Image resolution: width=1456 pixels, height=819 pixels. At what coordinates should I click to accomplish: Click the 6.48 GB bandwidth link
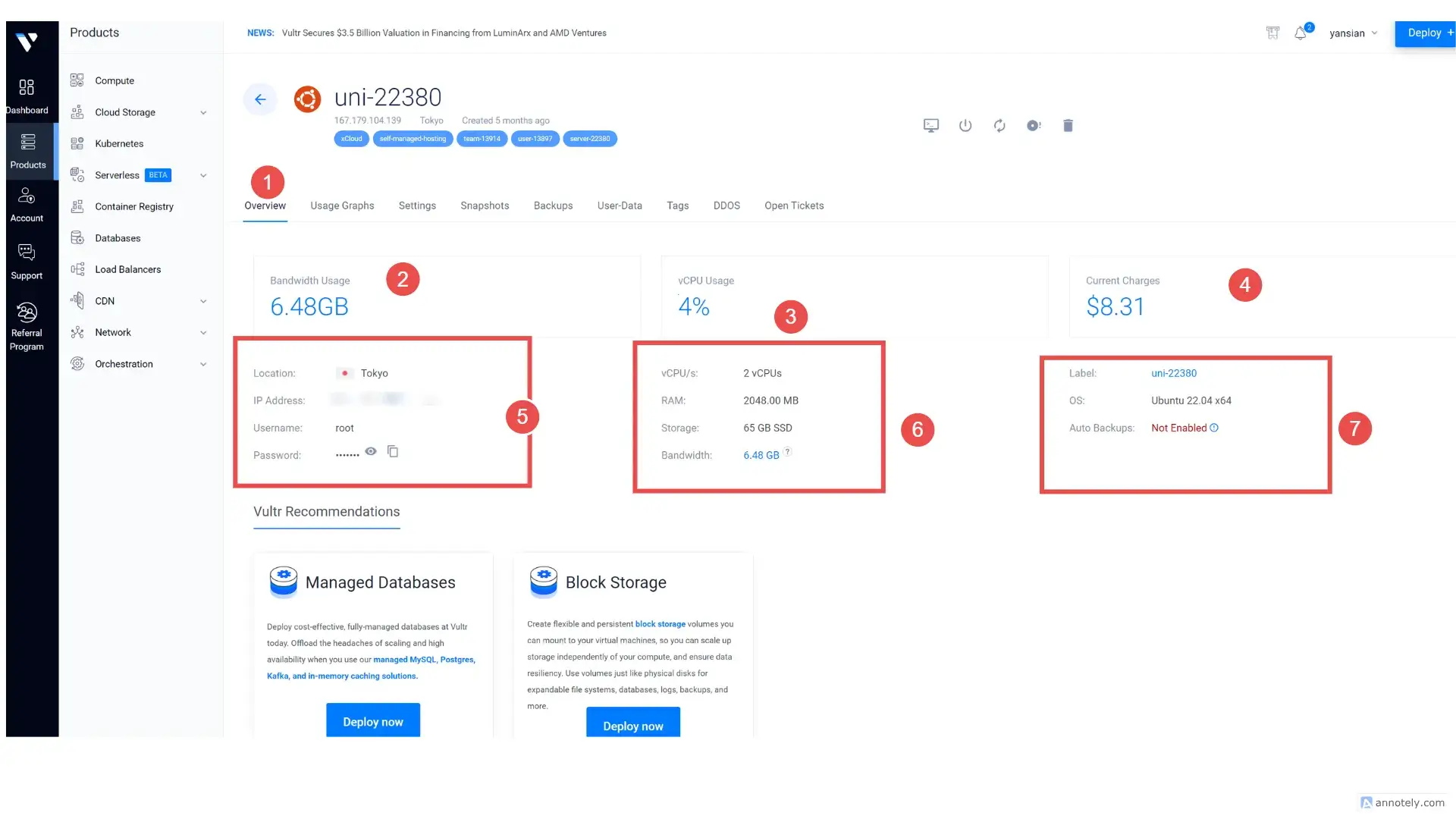coord(761,455)
